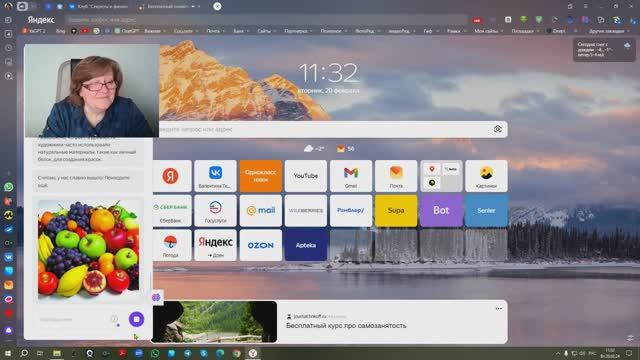This screenshot has height=360, width=640.
Task: Click the Яндекс logo in the toolbar
Action: pyautogui.click(x=41, y=20)
